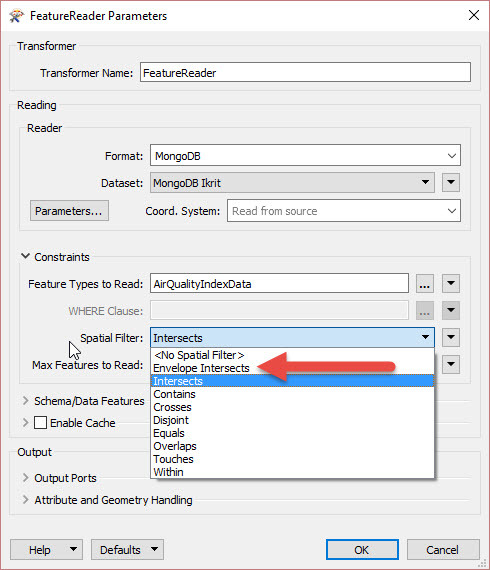Click the Parameters... button
The image size is (490, 570).
point(69,211)
